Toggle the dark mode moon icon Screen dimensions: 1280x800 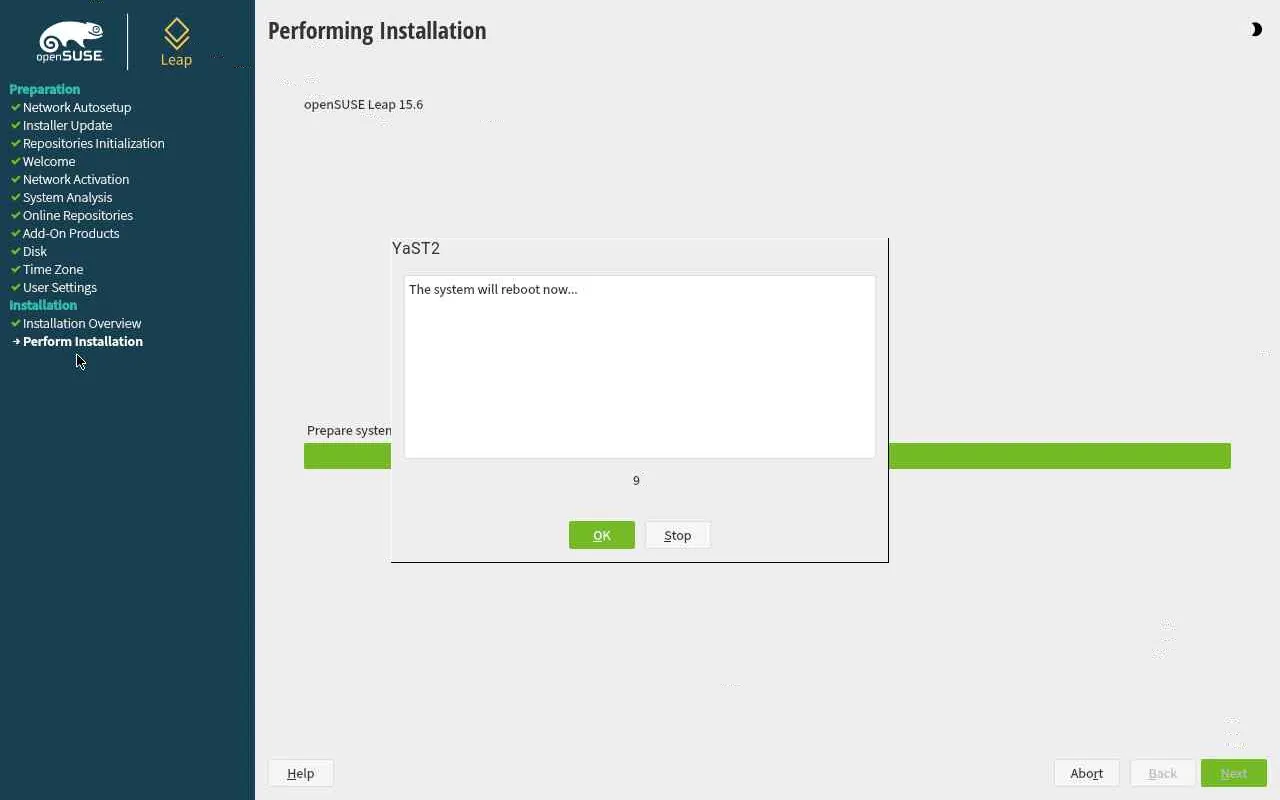click(x=1256, y=30)
